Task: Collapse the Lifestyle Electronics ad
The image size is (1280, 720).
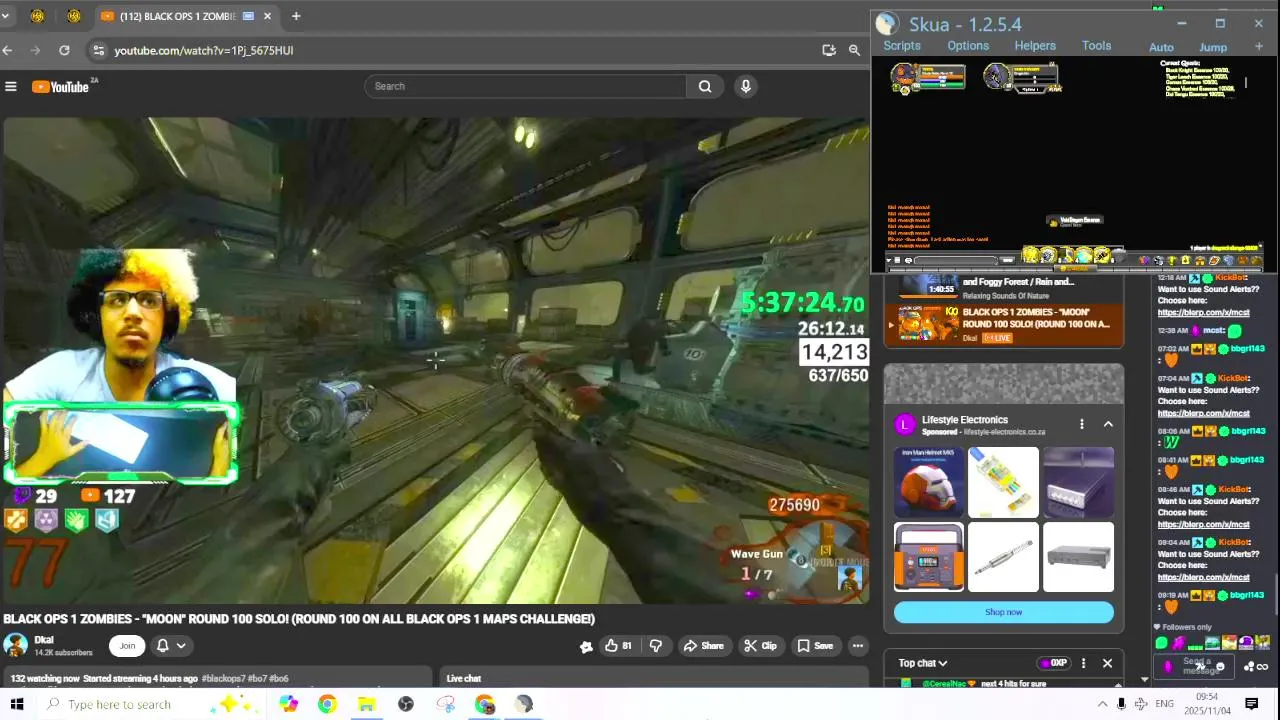Action: (x=1108, y=424)
